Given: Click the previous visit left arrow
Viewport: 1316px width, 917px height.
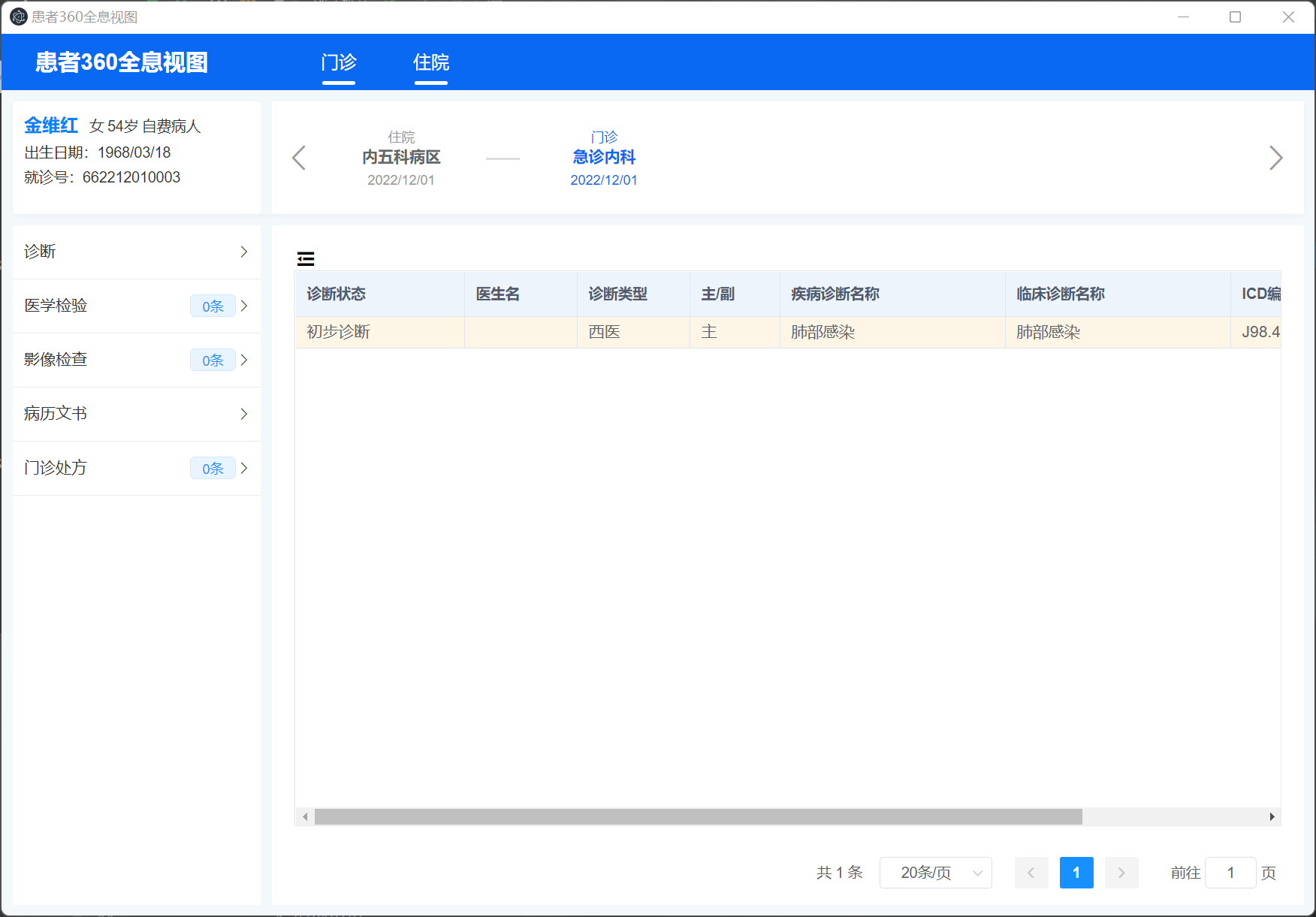Looking at the screenshot, I should point(299,158).
